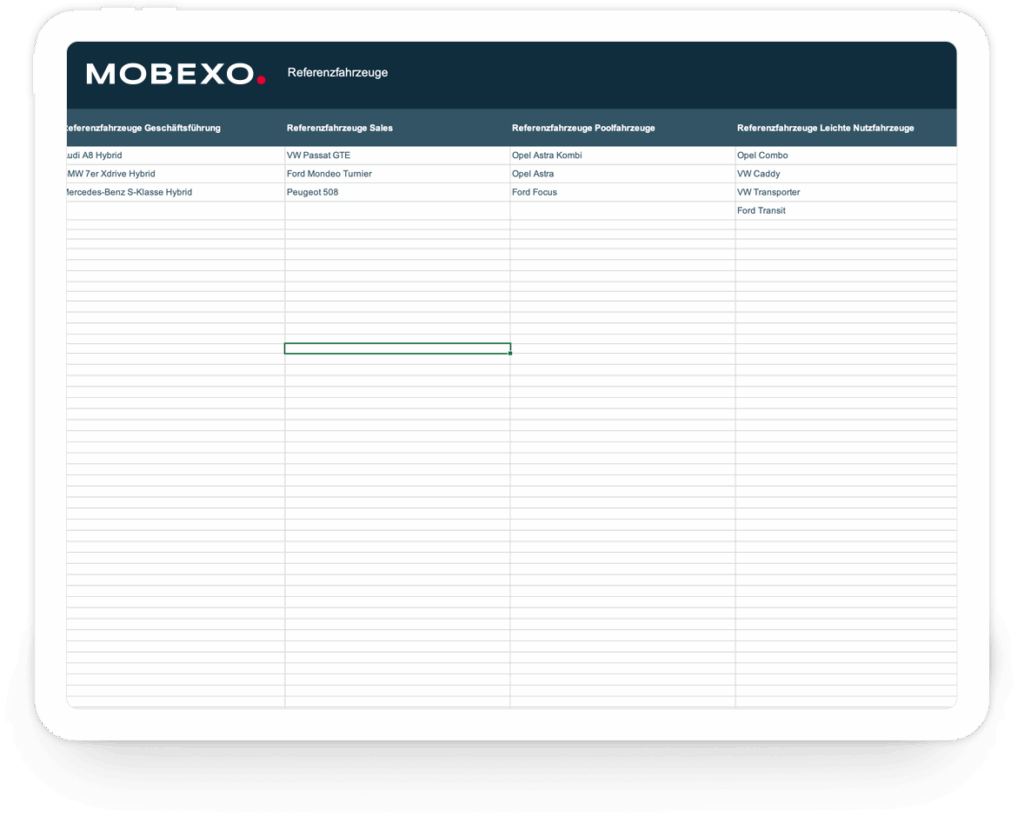Click the Referenzfahrzeuge title in the banner
Image resolution: width=1024 pixels, height=829 pixels.
337,73
